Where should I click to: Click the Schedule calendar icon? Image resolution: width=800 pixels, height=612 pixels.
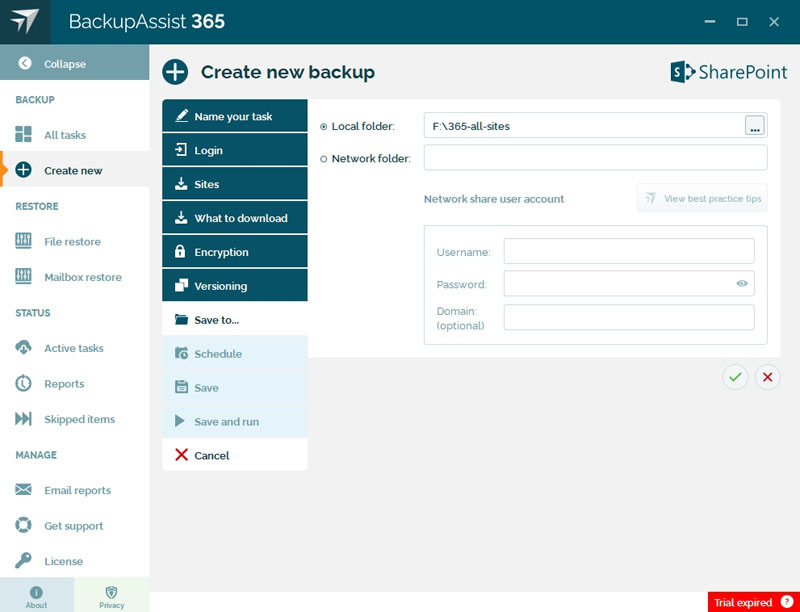point(181,353)
